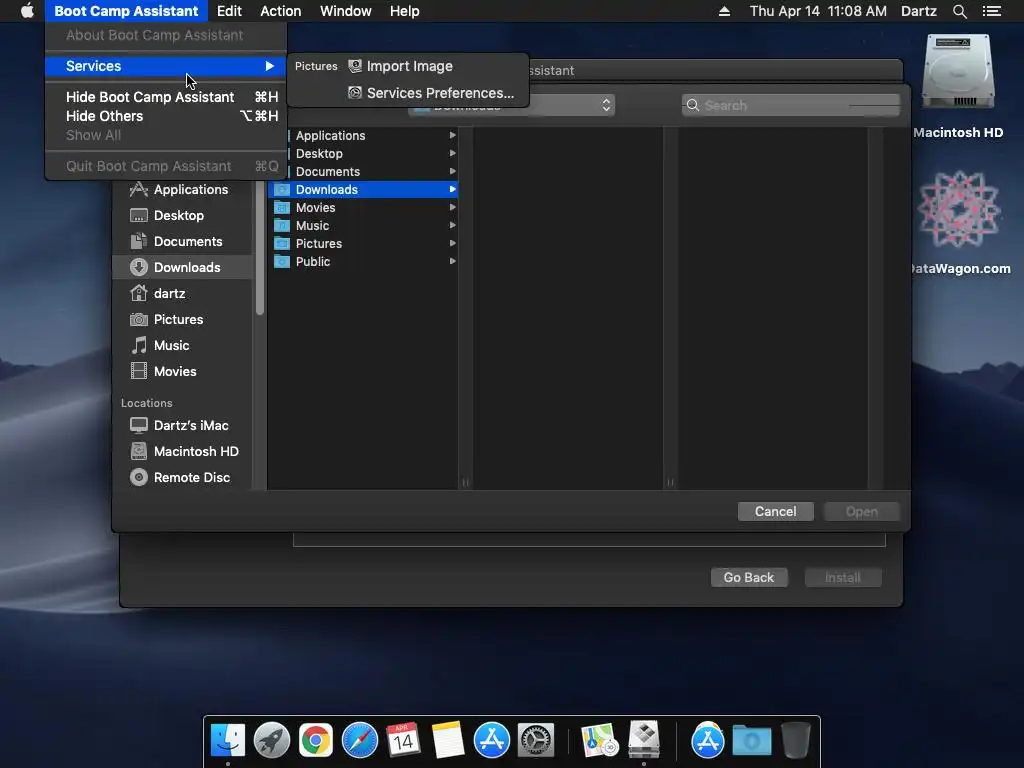The width and height of the screenshot is (1024, 768).
Task: Select Movies in the dialog sidebar
Action: click(x=182, y=372)
